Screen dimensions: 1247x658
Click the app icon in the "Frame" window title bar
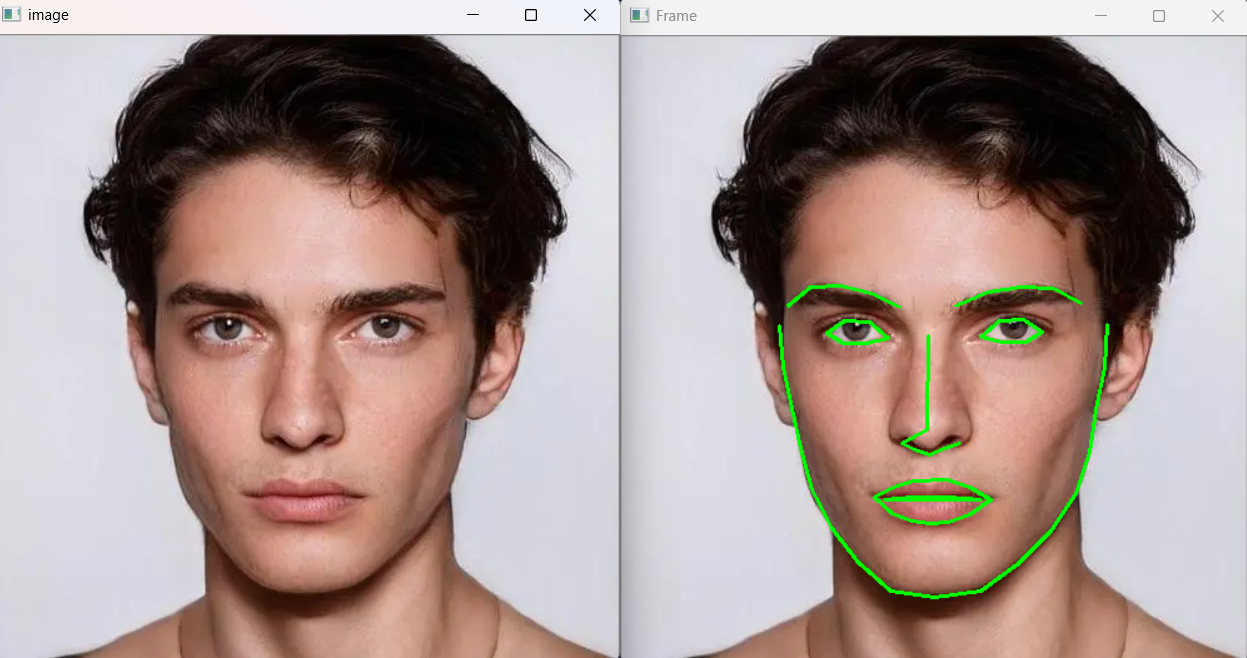[x=639, y=15]
